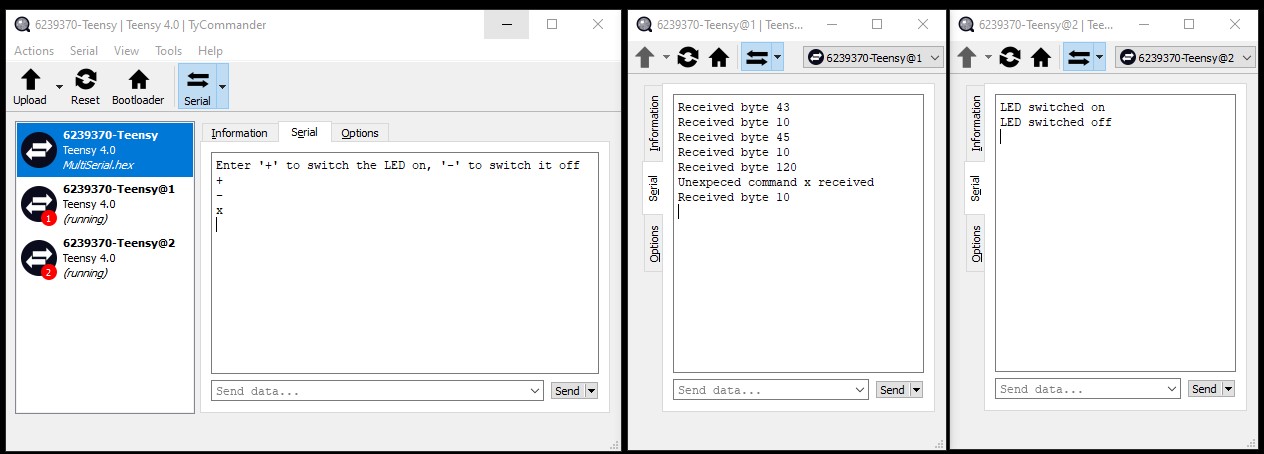The height and width of the screenshot is (454, 1264).
Task: Toggle serial icon in Teensy@1 window
Action: [756, 57]
